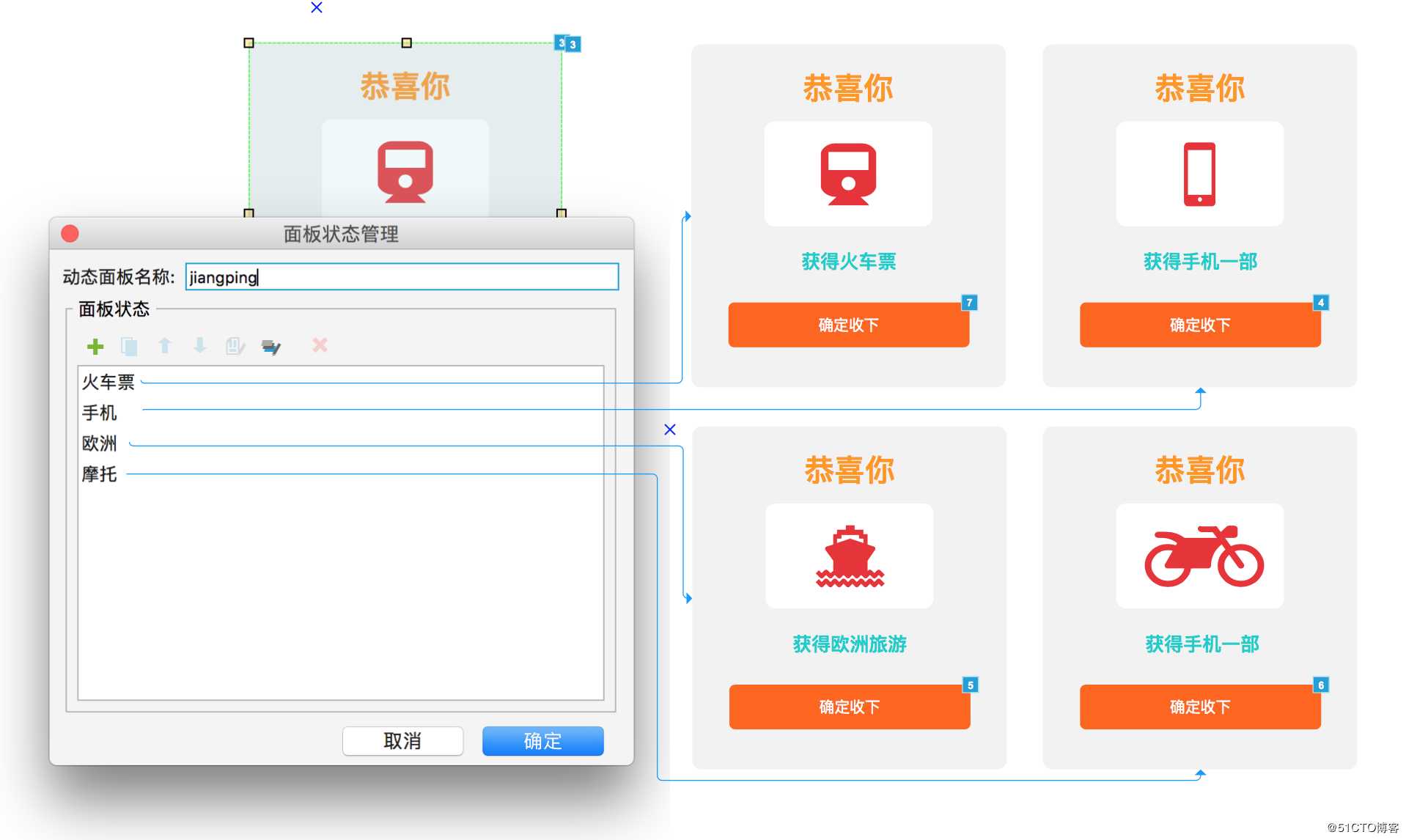Screen dimensions: 1406x840
Task: Click the edit all states icon
Action: tap(270, 346)
